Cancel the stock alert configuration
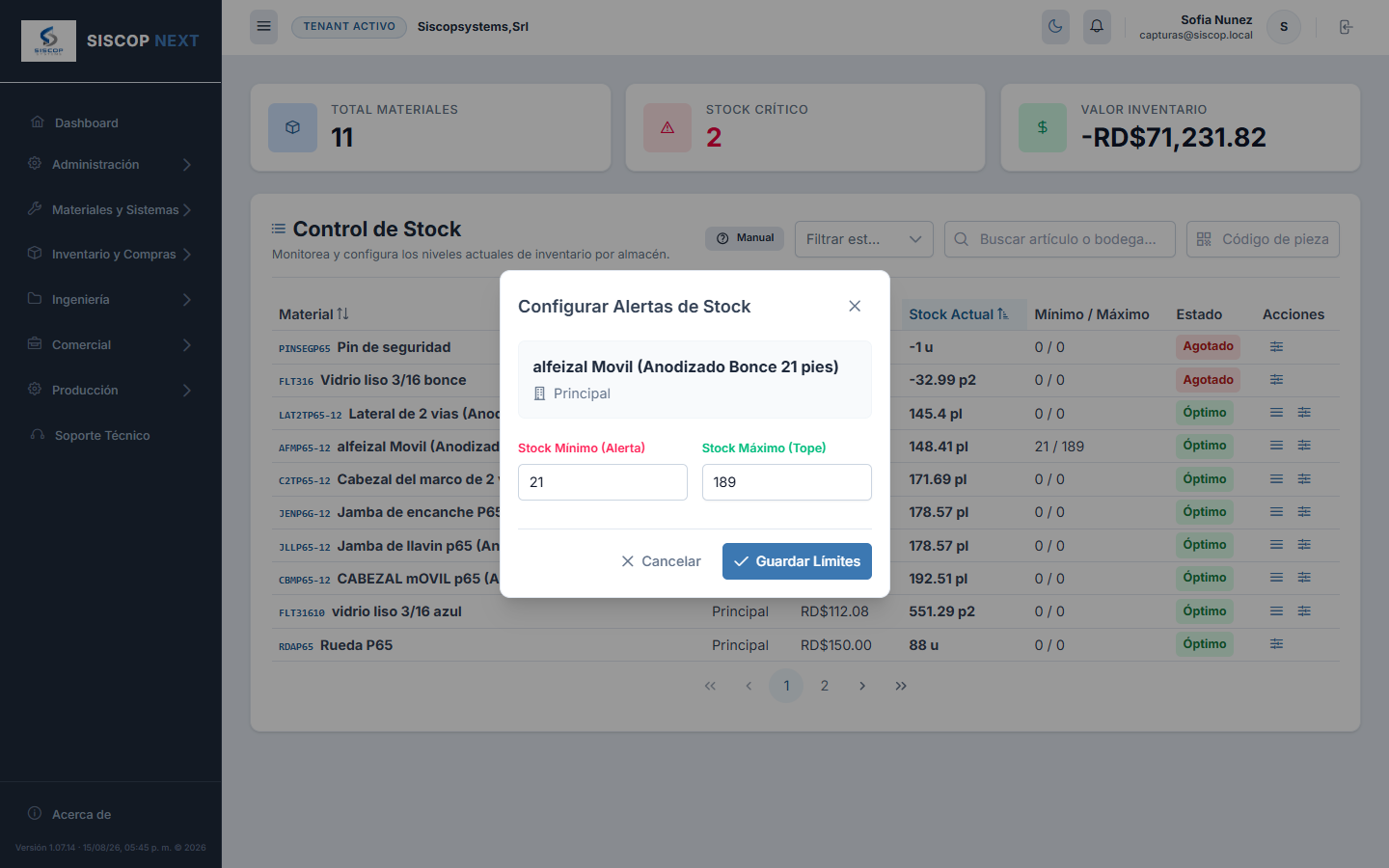The height and width of the screenshot is (868, 1389). click(x=661, y=561)
